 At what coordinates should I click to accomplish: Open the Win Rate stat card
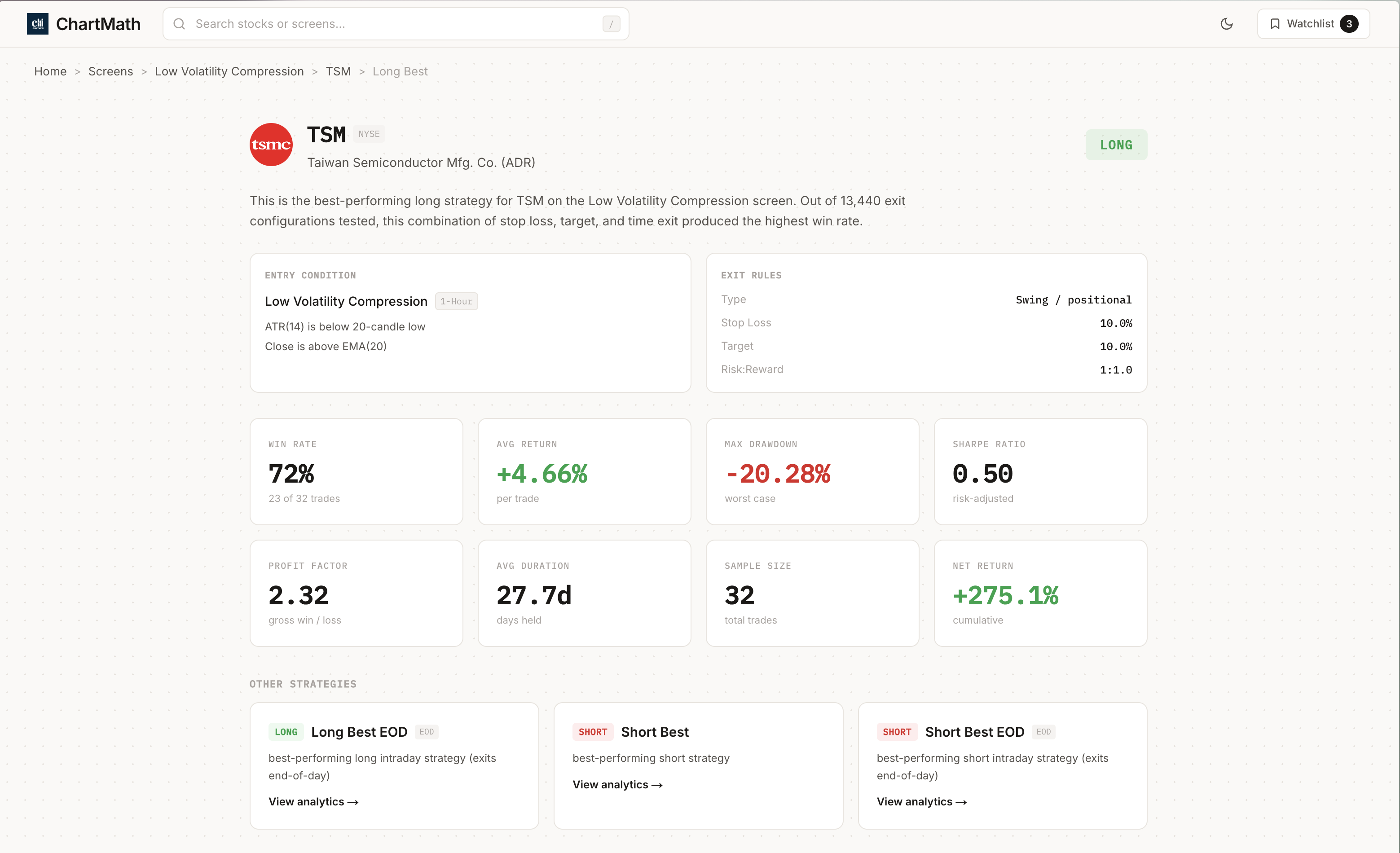[356, 471]
